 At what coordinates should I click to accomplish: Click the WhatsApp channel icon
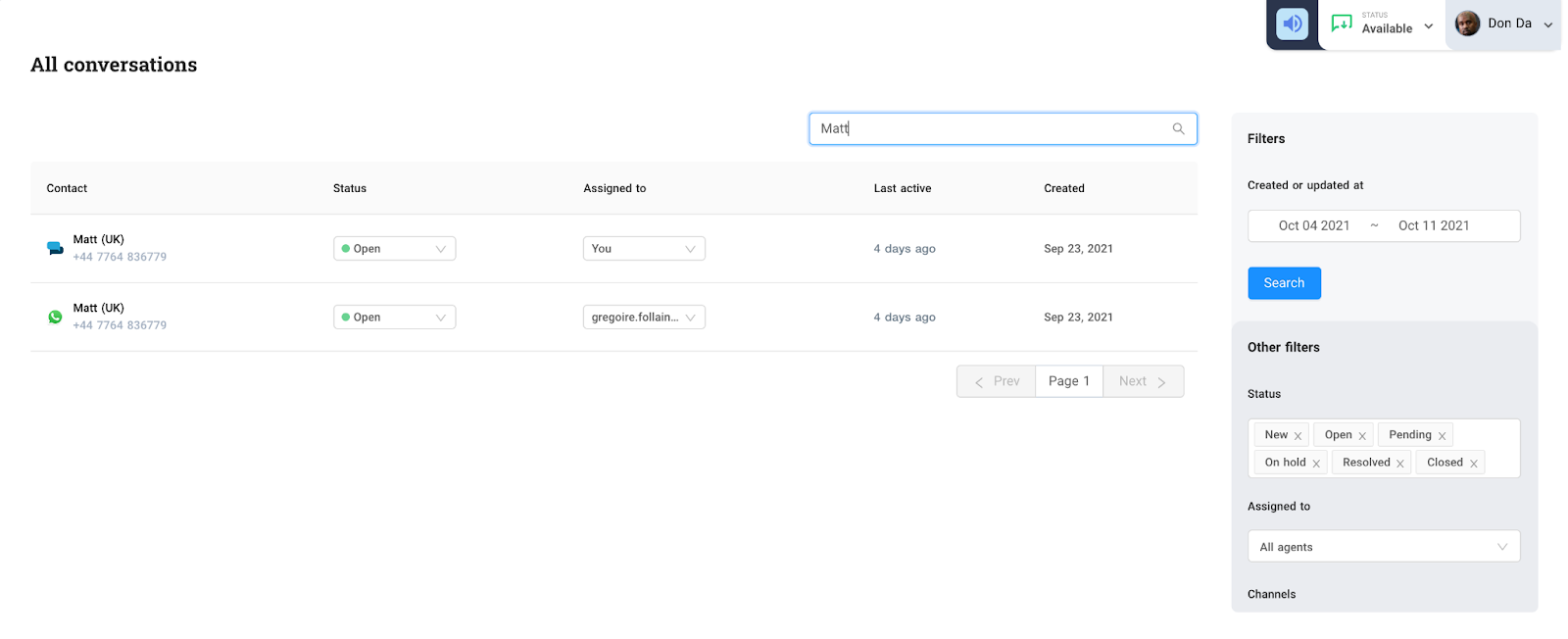pos(55,318)
